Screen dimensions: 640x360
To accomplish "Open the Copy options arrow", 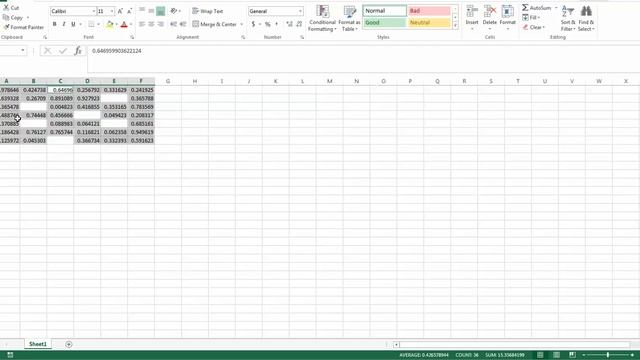I will coord(28,18).
